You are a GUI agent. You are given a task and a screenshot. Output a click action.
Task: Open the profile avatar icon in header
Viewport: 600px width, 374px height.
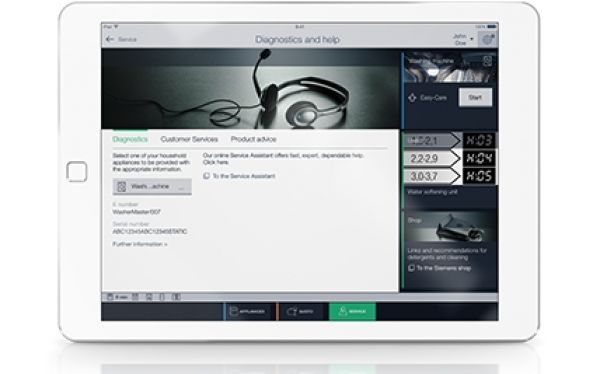click(488, 39)
